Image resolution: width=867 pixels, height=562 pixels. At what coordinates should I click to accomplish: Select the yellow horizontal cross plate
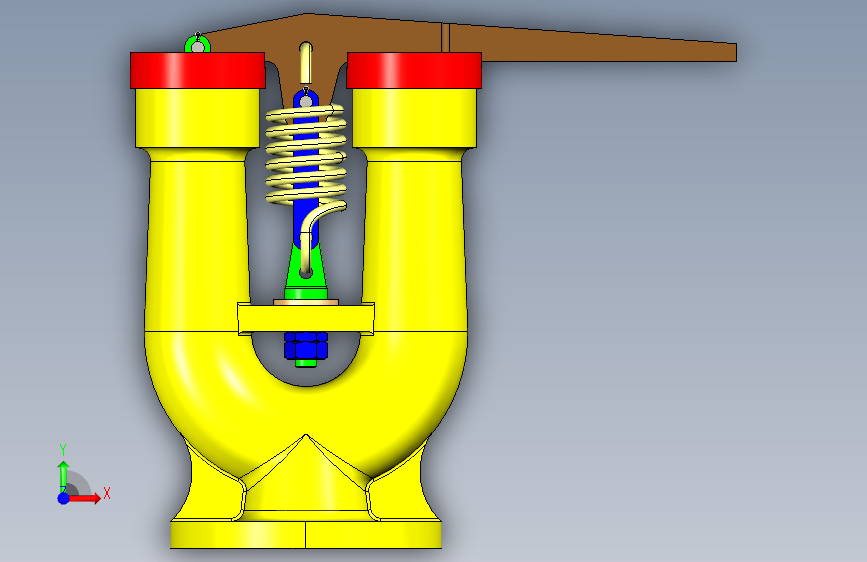306,319
